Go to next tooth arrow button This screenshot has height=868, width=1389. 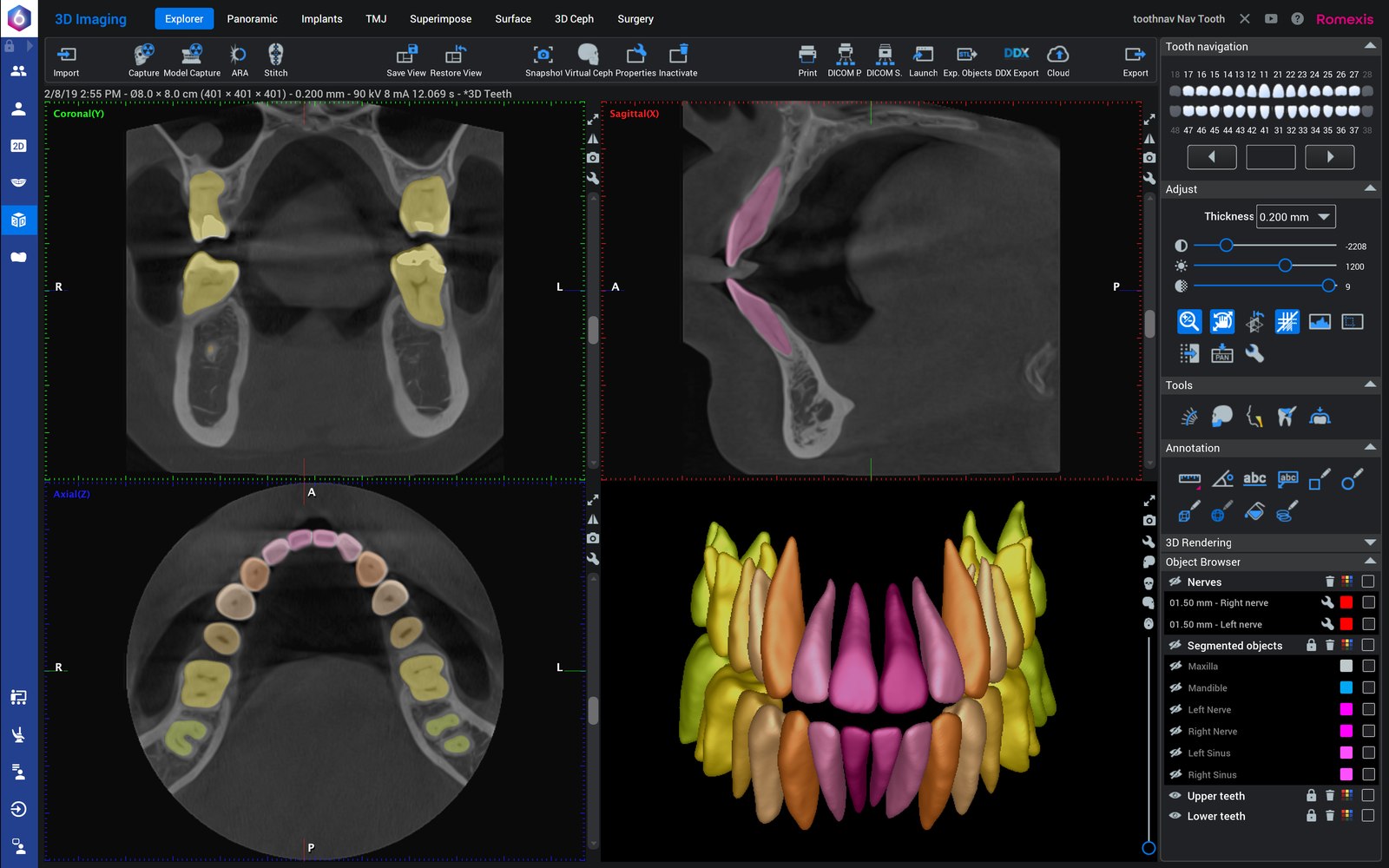[x=1329, y=157]
